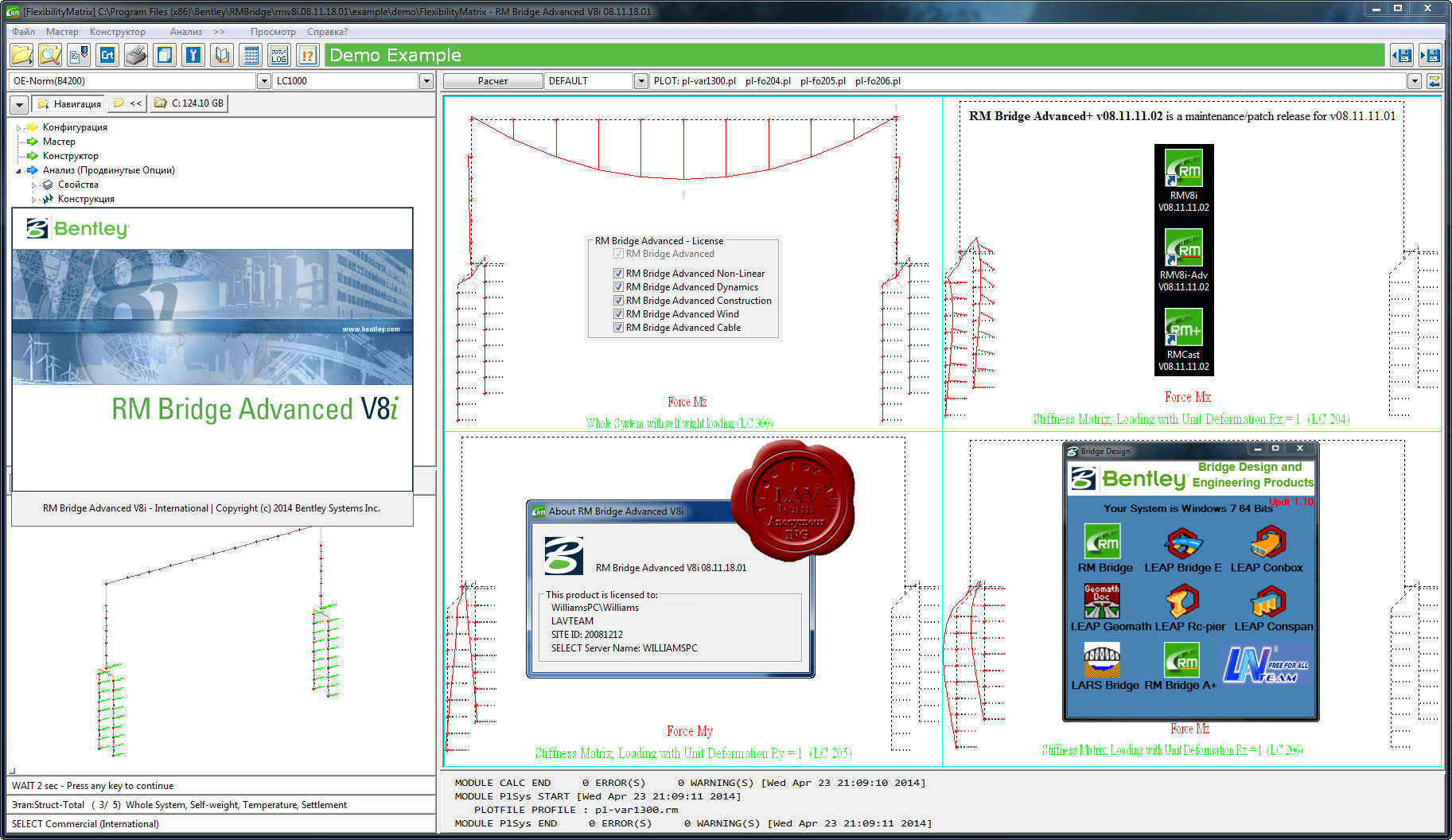Click the OE-Norm(B4200) combo field

click(134, 81)
